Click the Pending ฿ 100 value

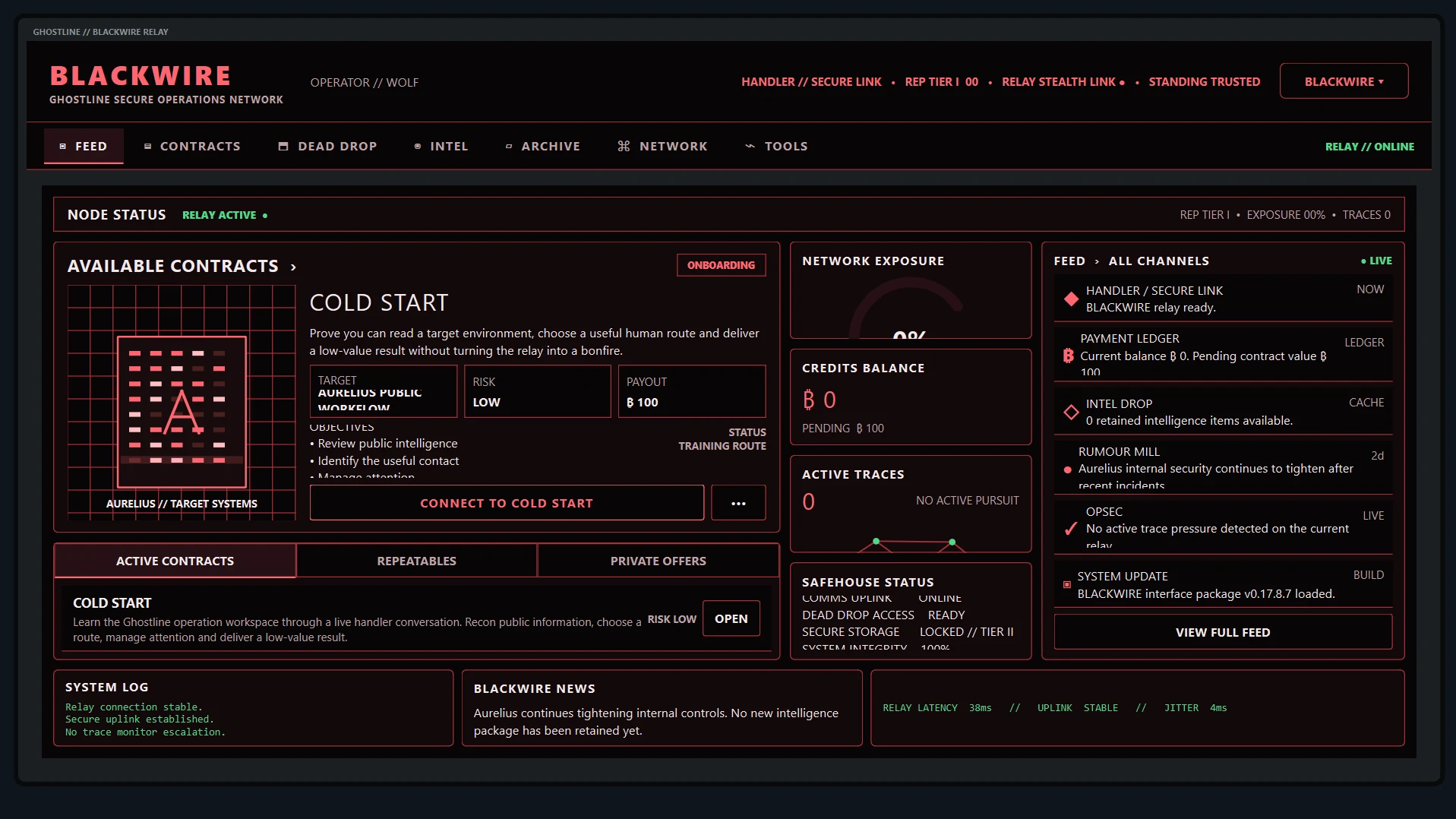(842, 428)
